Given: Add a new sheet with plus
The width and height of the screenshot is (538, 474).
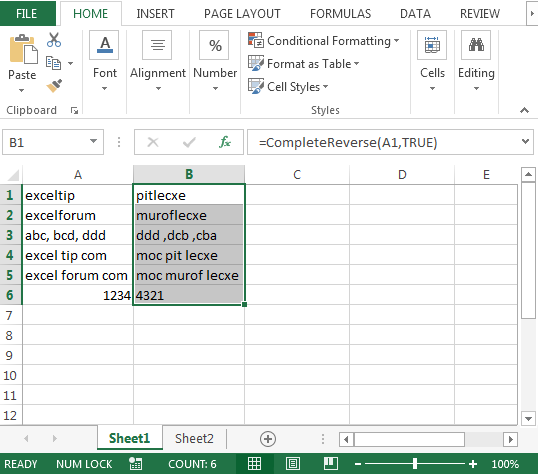Looking at the screenshot, I should pos(268,439).
